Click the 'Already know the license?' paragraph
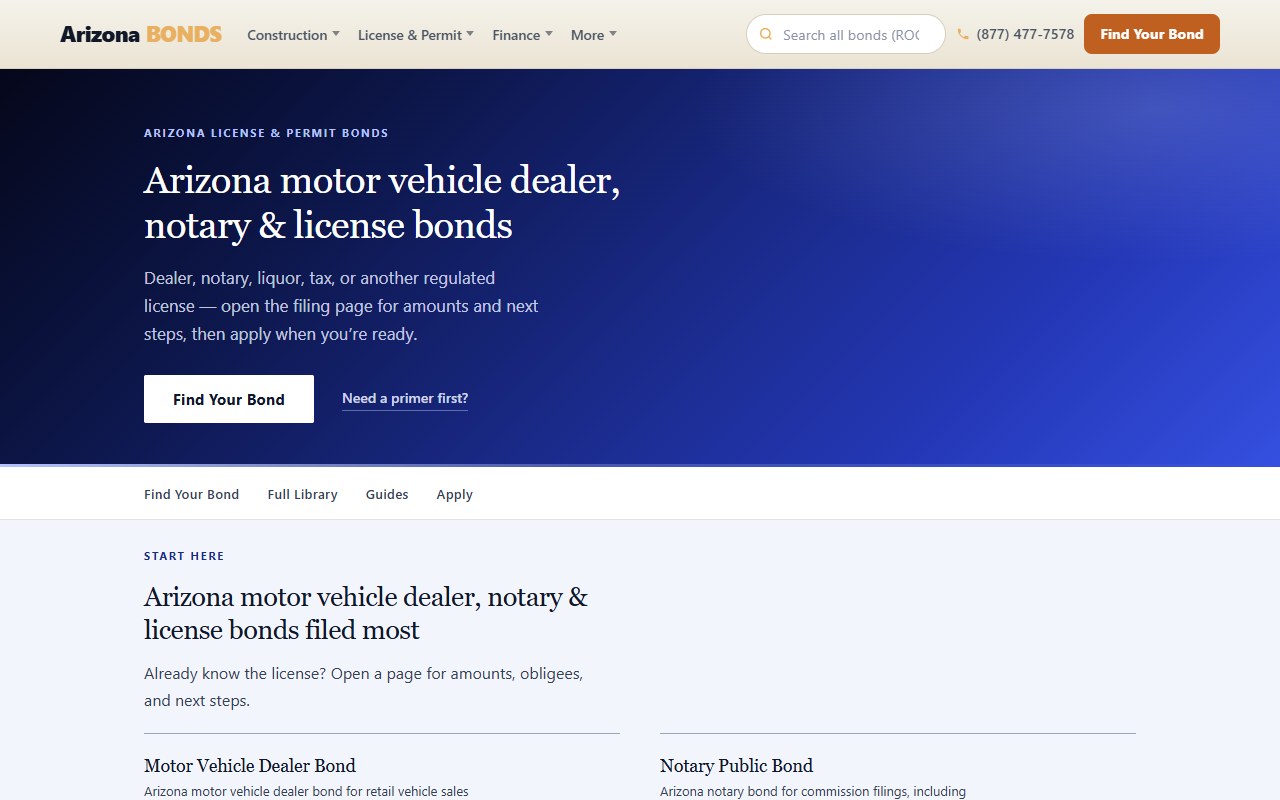 pos(364,687)
